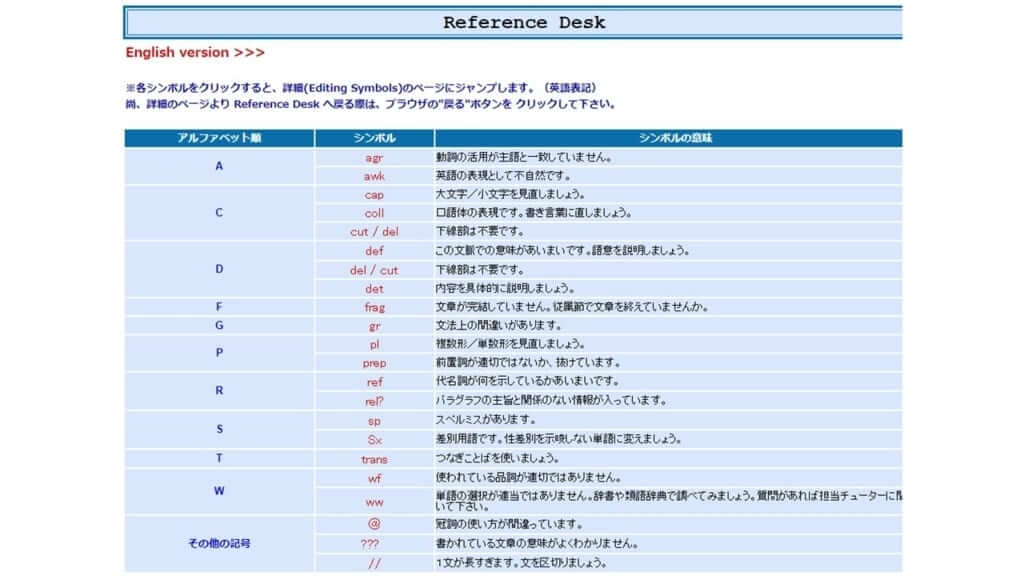Click the Reference Desk title banner
The image size is (1024, 576).
513,22
